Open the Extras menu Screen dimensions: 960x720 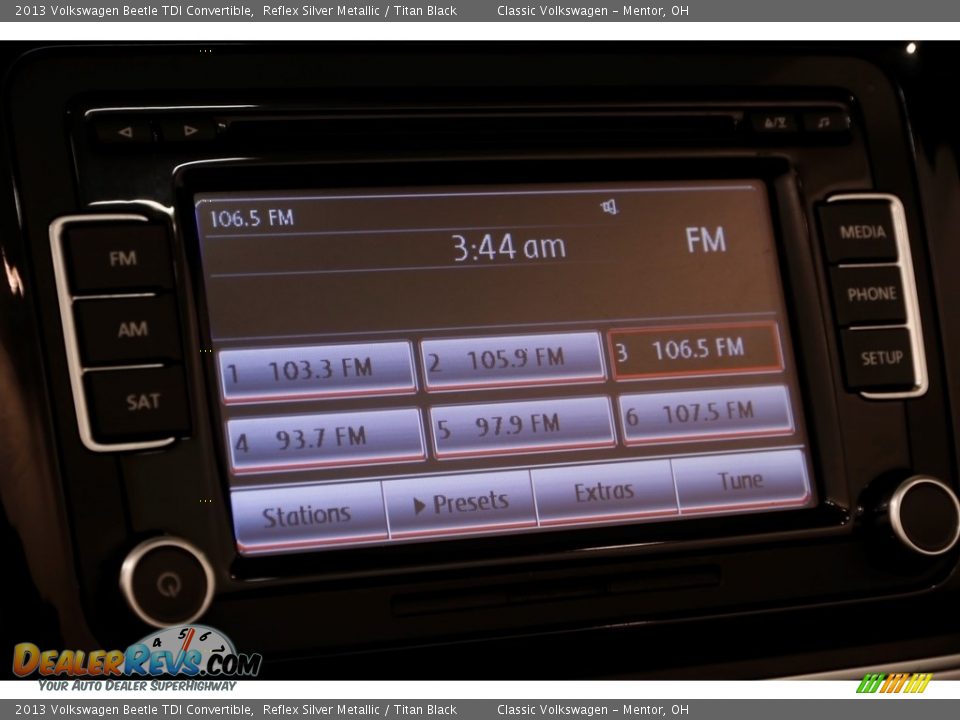pos(603,492)
